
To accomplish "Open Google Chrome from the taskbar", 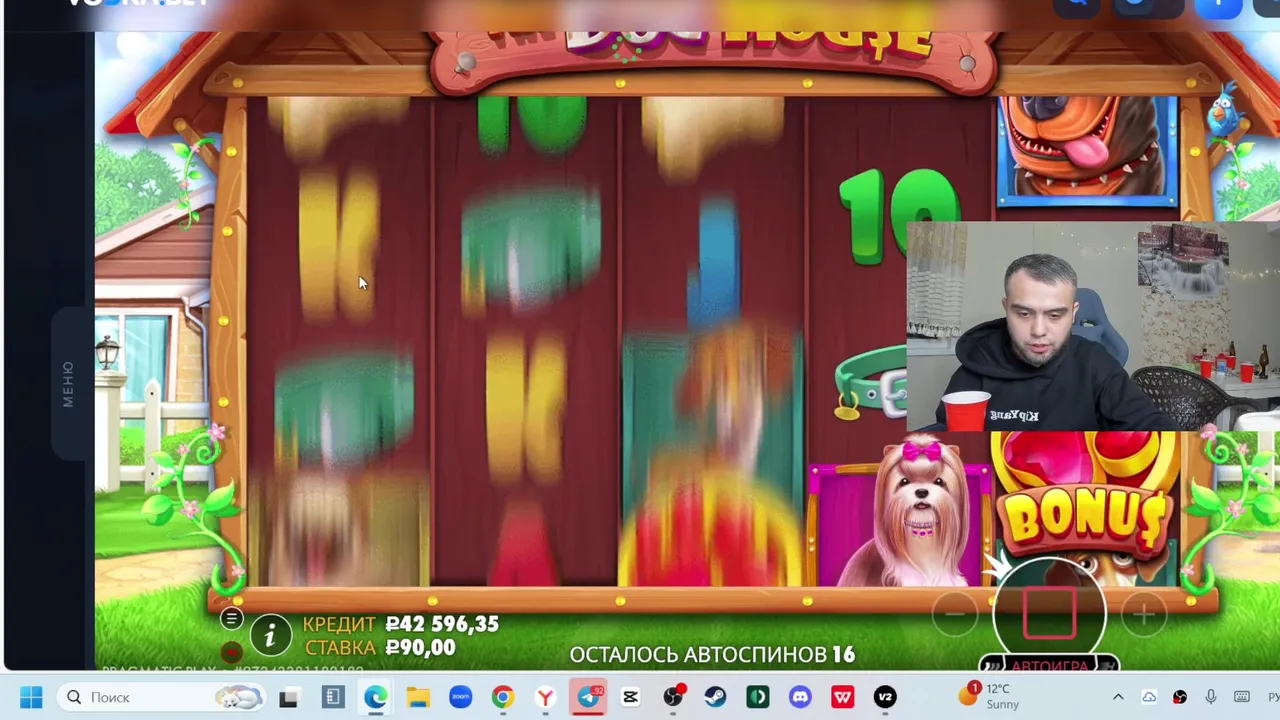I will [x=503, y=697].
